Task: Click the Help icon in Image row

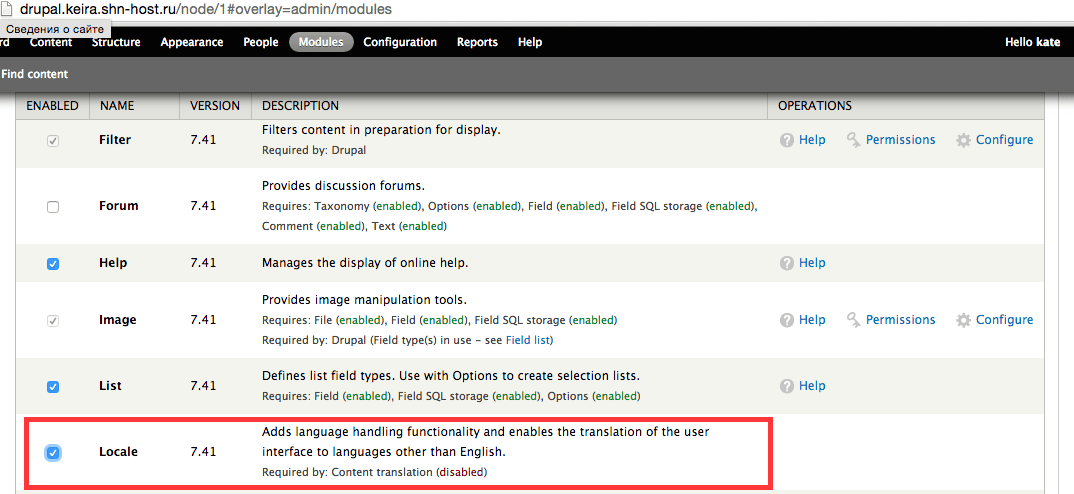Action: 787,320
